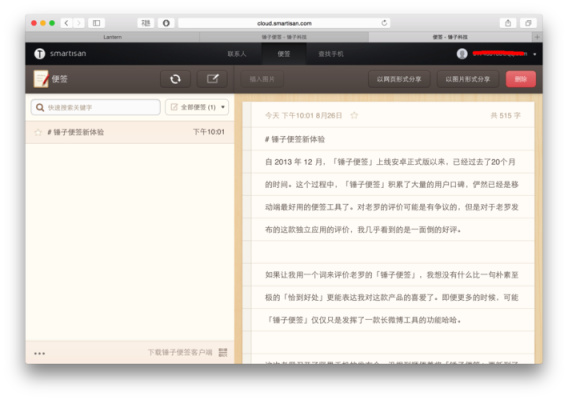Show all tabs overview button
This screenshot has width=568, height=400.
[x=528, y=23]
